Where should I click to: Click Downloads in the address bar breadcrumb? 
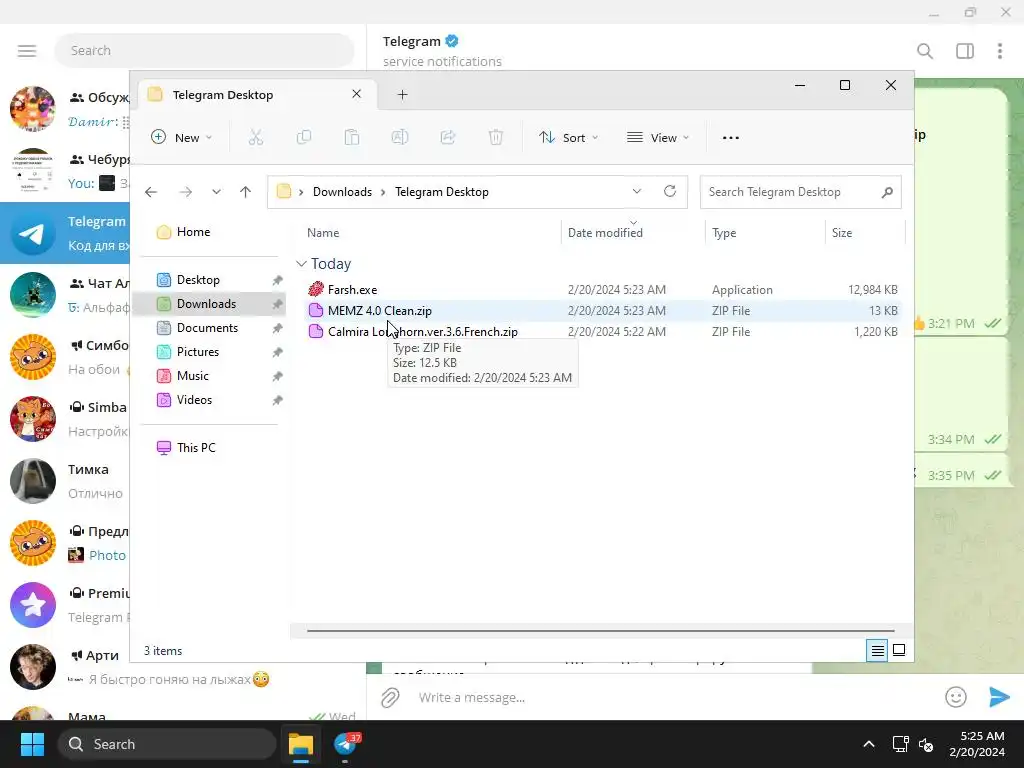pyautogui.click(x=342, y=192)
